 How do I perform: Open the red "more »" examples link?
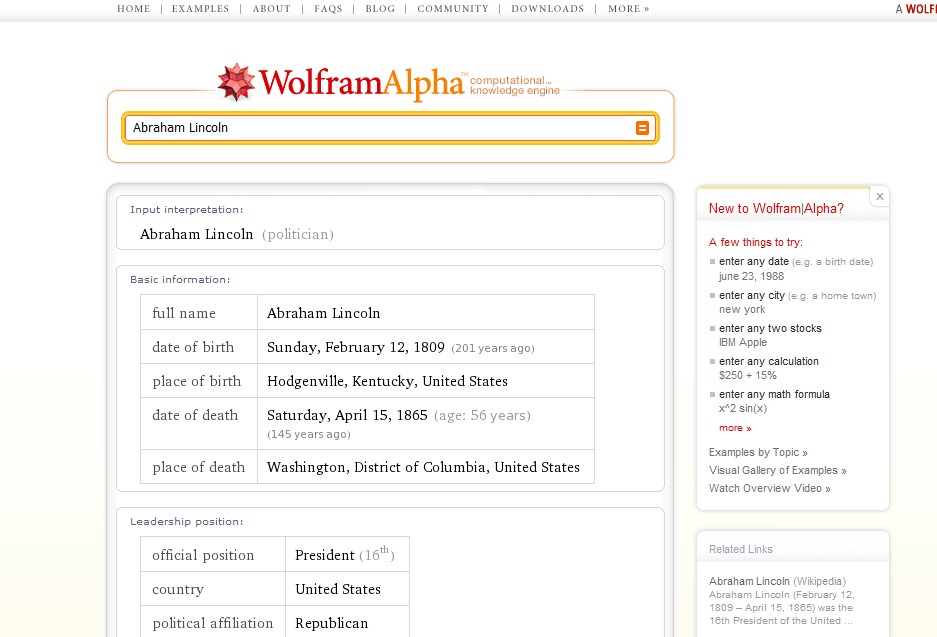[x=734, y=428]
